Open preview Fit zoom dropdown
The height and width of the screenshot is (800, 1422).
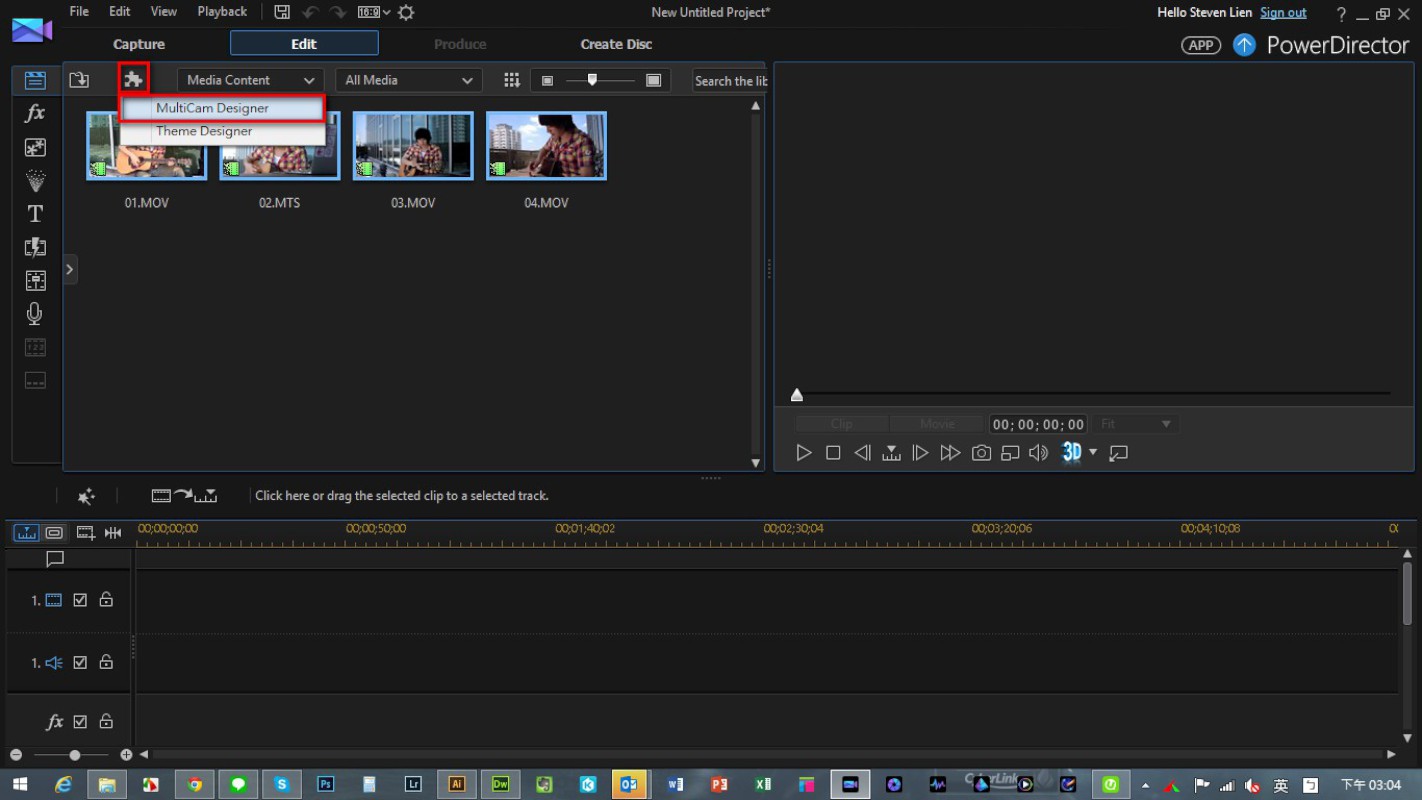pyautogui.click(x=1135, y=424)
